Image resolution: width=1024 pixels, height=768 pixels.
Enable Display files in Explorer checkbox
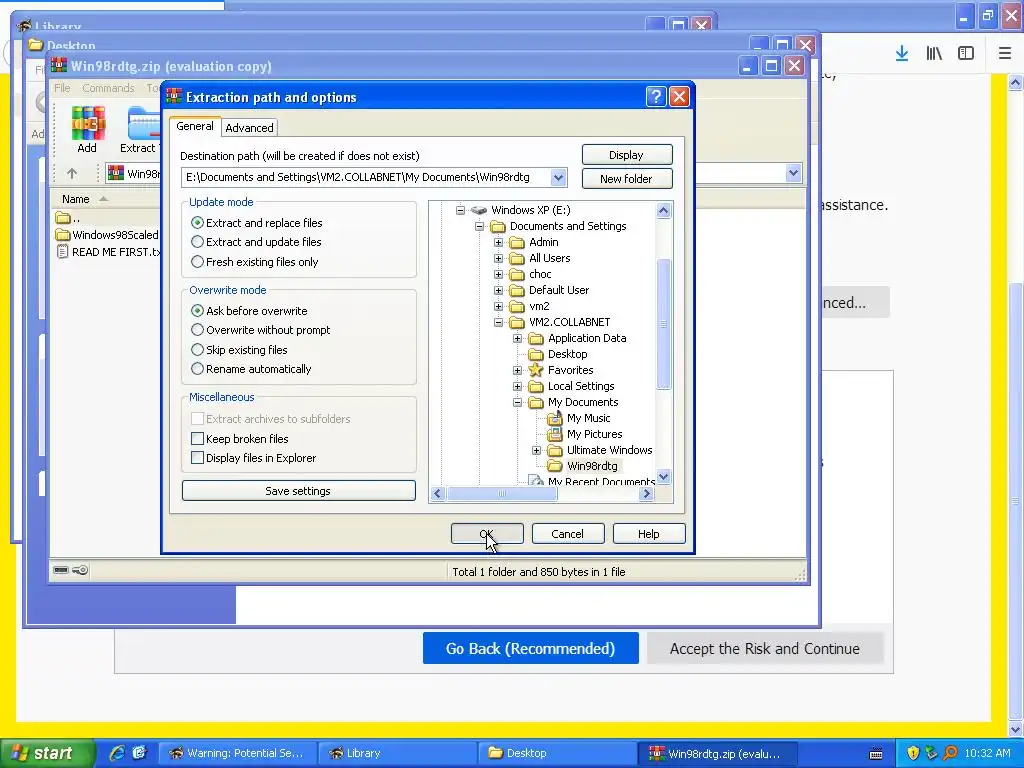pyautogui.click(x=197, y=458)
